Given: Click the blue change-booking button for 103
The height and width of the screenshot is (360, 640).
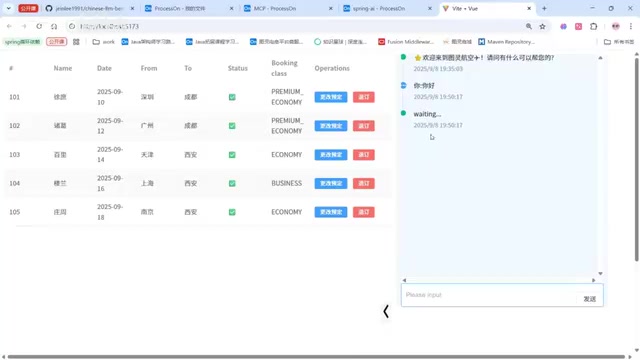Looking at the screenshot, I should point(331,155).
